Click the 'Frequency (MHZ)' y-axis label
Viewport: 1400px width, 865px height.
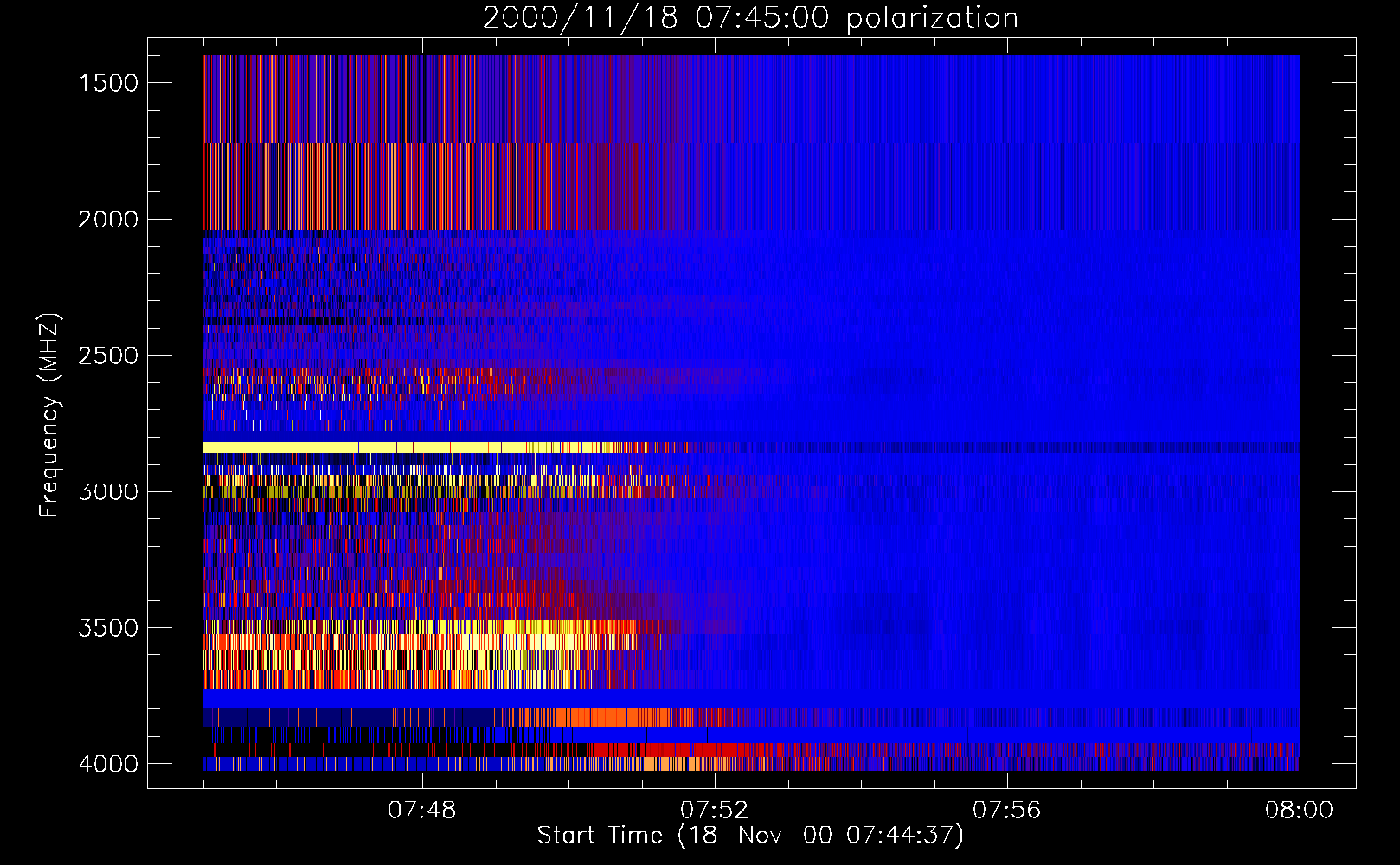click(x=49, y=415)
